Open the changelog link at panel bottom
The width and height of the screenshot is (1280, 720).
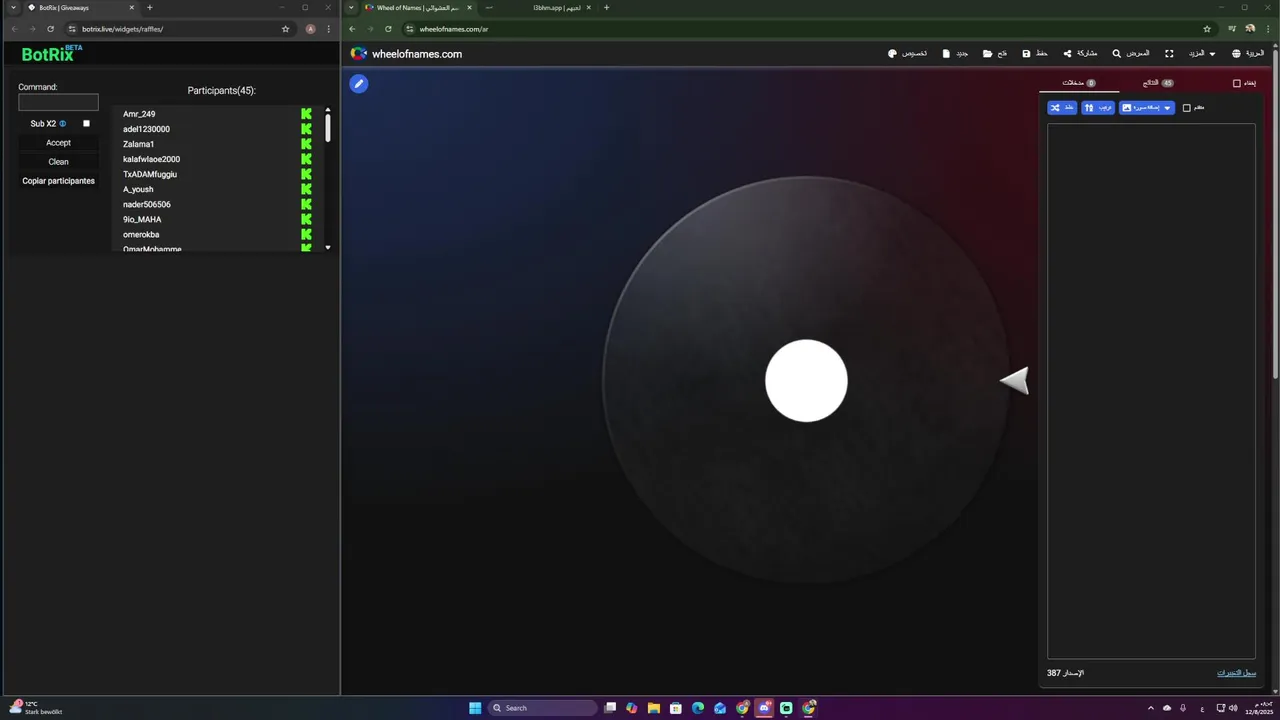coord(1236,673)
